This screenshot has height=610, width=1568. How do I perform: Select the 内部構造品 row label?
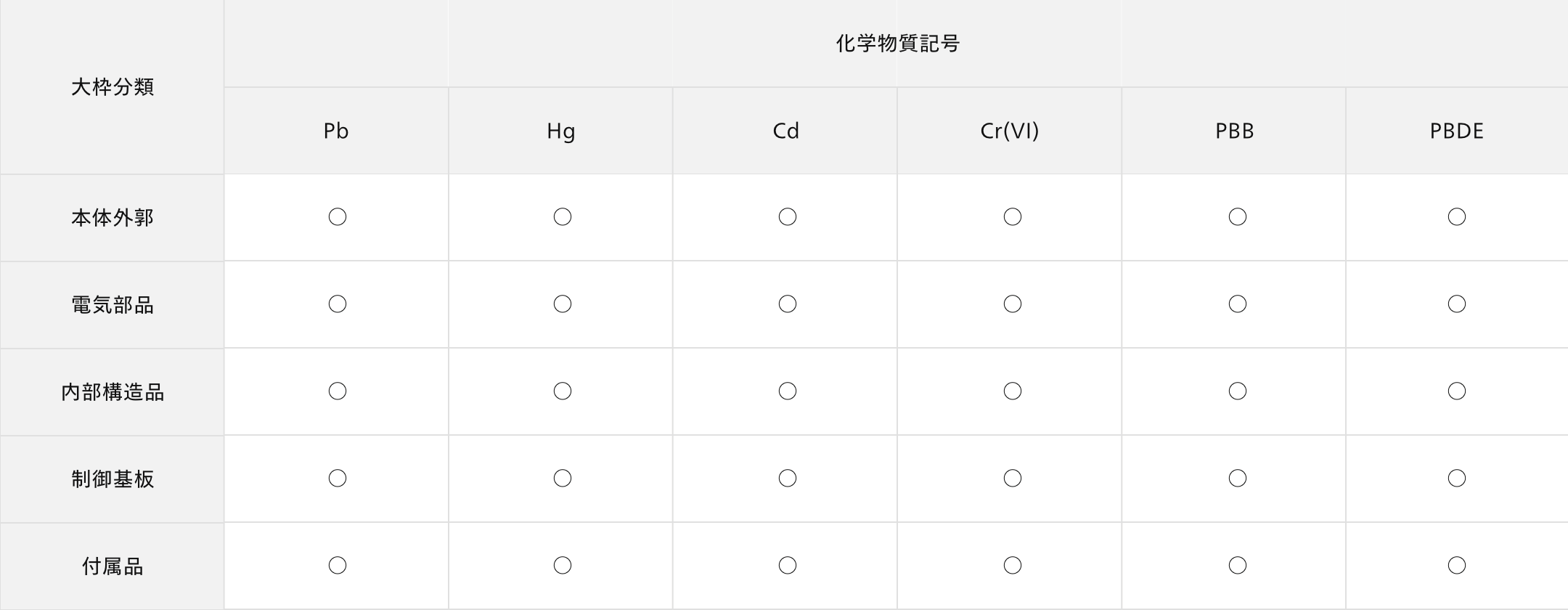[x=112, y=392]
